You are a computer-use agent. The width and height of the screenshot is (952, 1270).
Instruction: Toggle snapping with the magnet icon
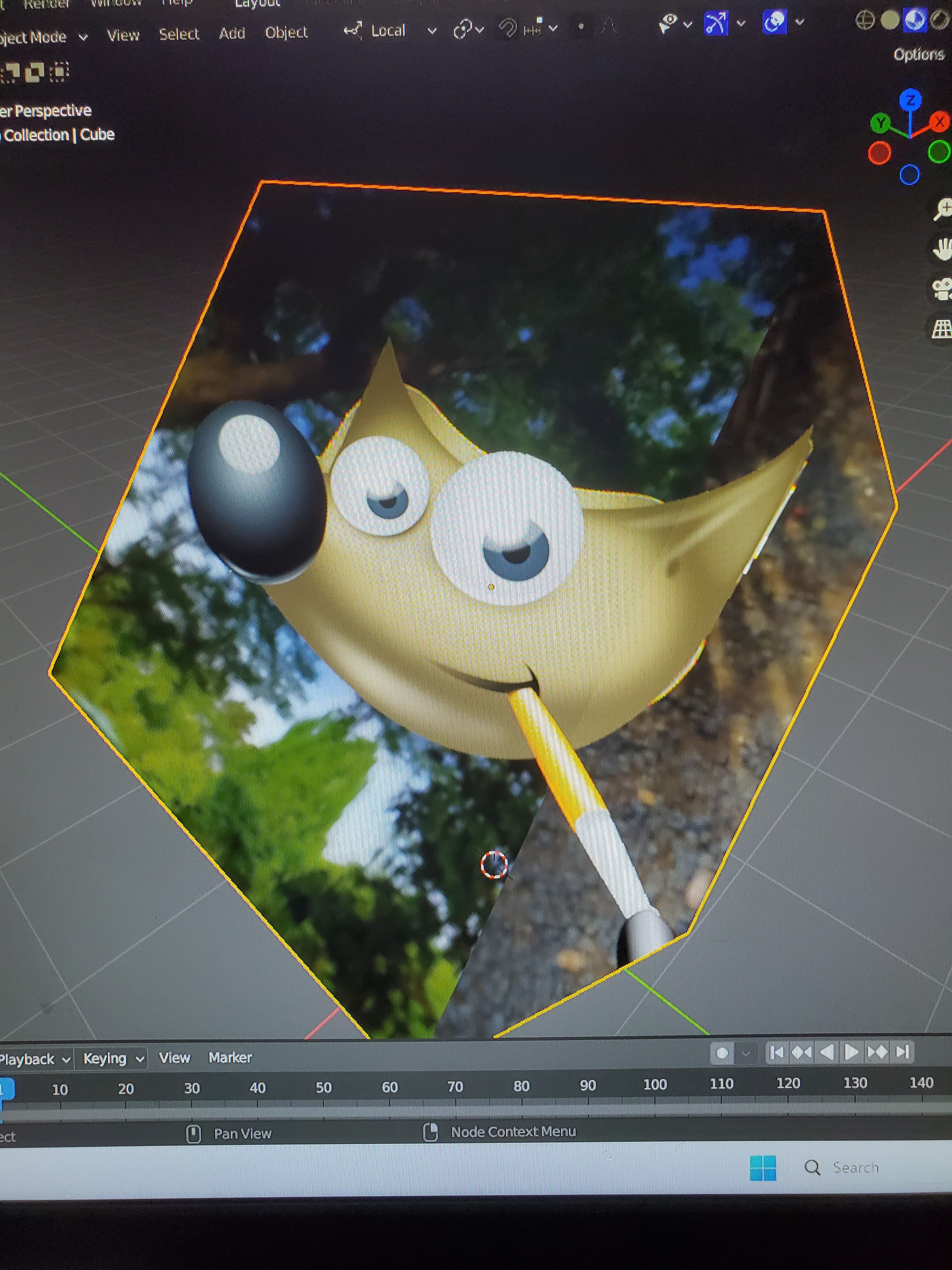(508, 28)
